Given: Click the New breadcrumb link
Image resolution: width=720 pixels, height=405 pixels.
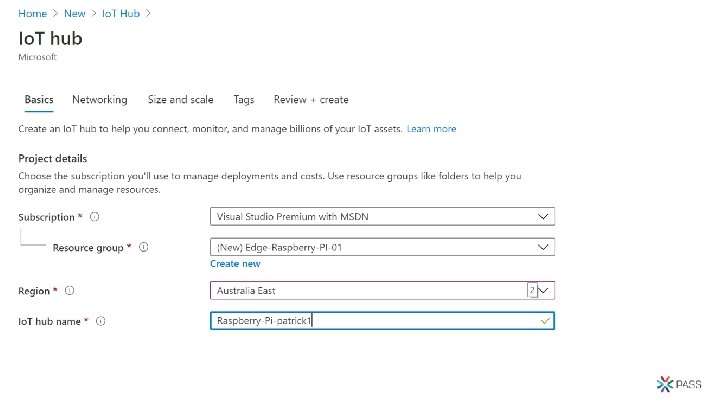Looking at the screenshot, I should coord(75,13).
